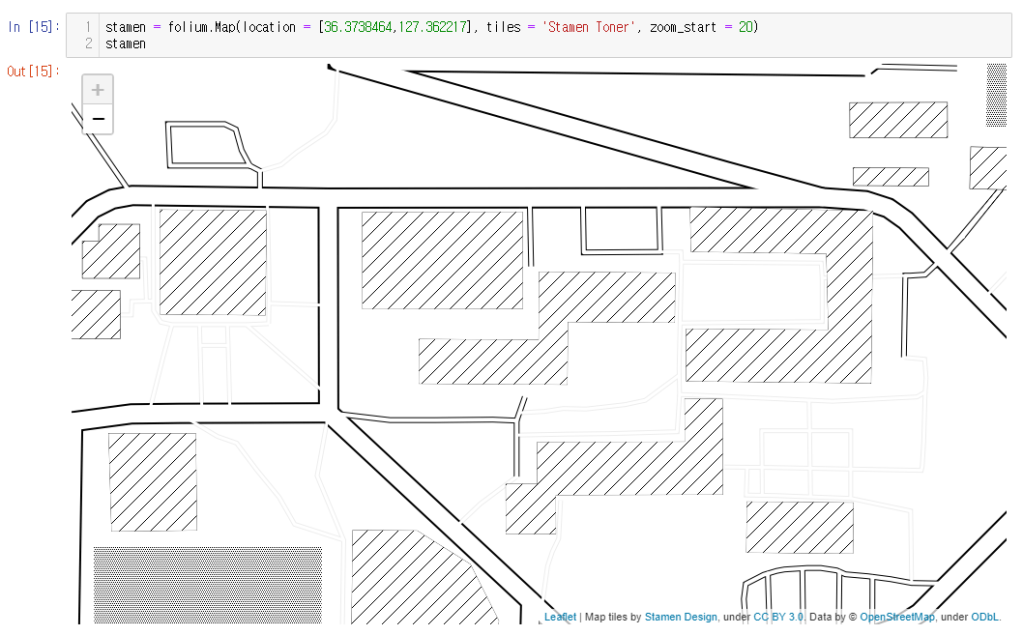The width and height of the screenshot is (1023, 635).
Task: Select the In [15] cell prompt
Action: click(x=33, y=27)
